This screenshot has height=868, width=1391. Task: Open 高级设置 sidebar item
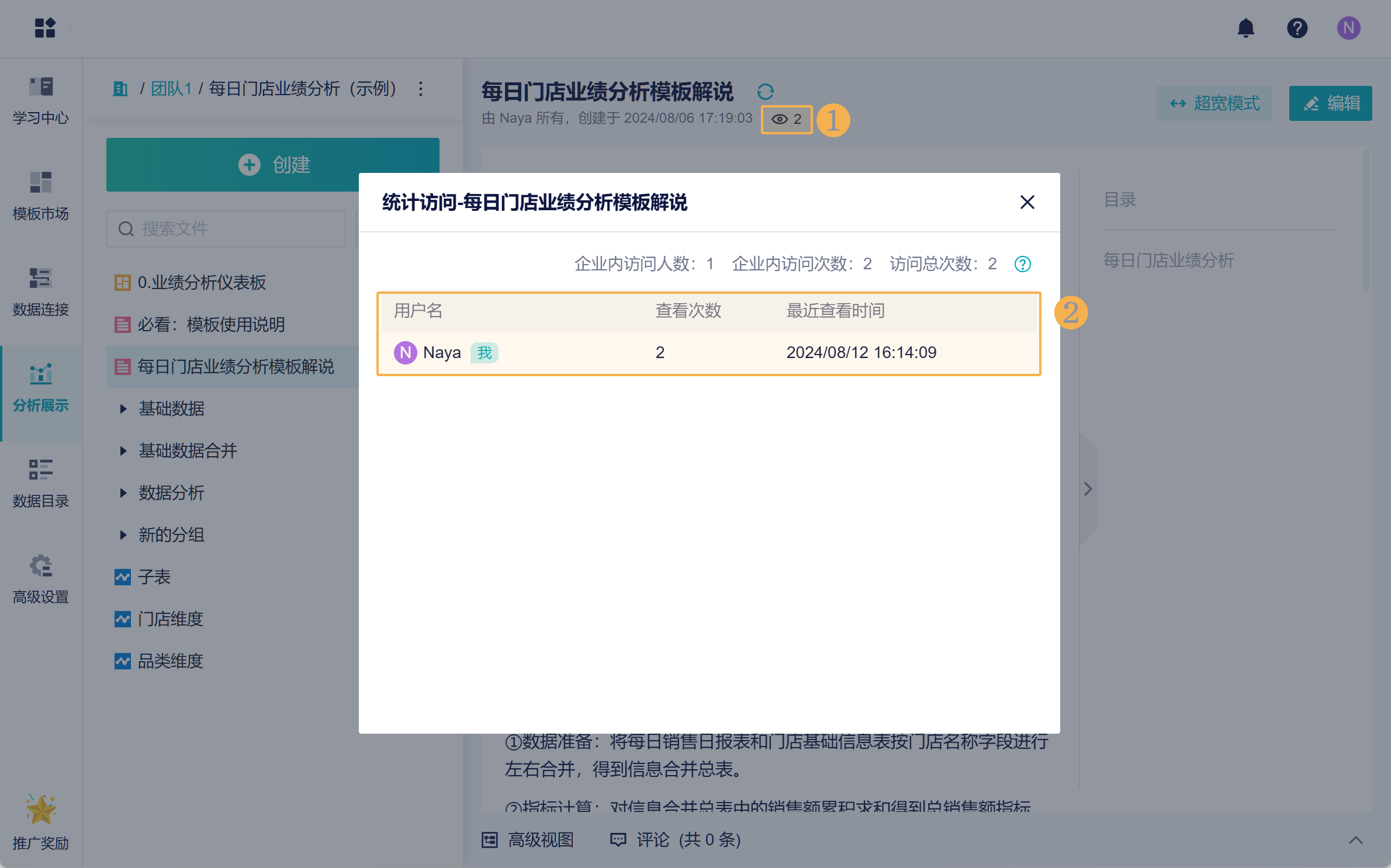coord(41,579)
